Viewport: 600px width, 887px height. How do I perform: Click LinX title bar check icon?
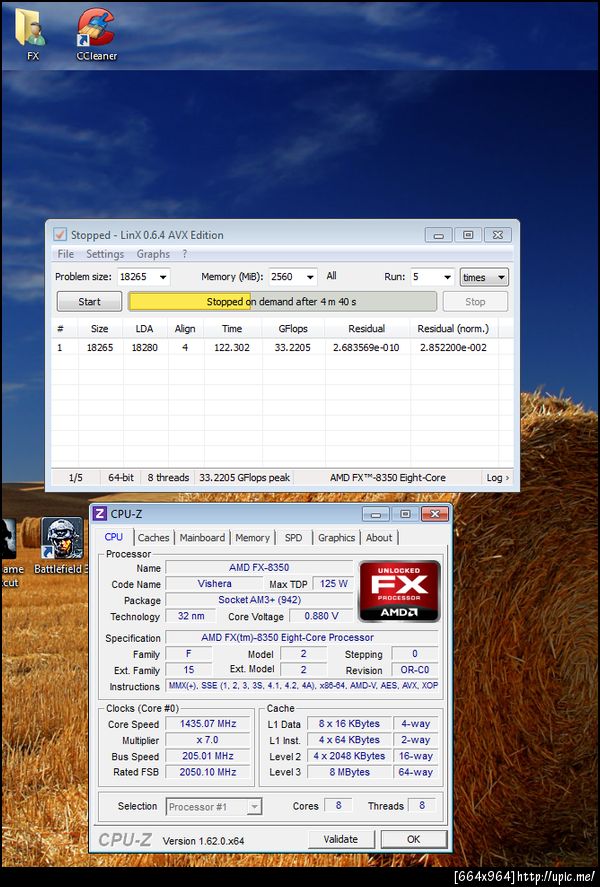pos(59,234)
